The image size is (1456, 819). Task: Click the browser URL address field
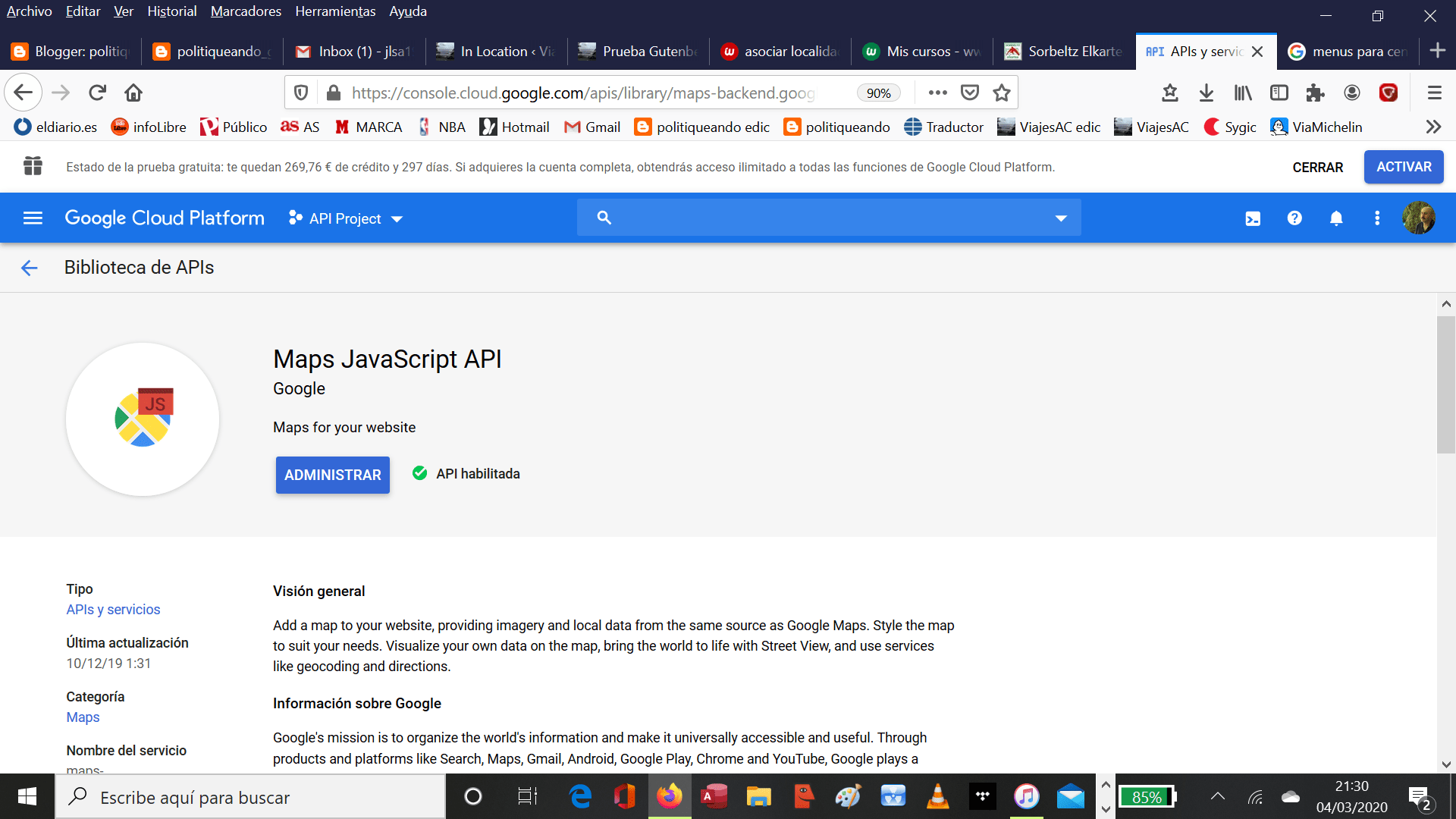click(584, 93)
